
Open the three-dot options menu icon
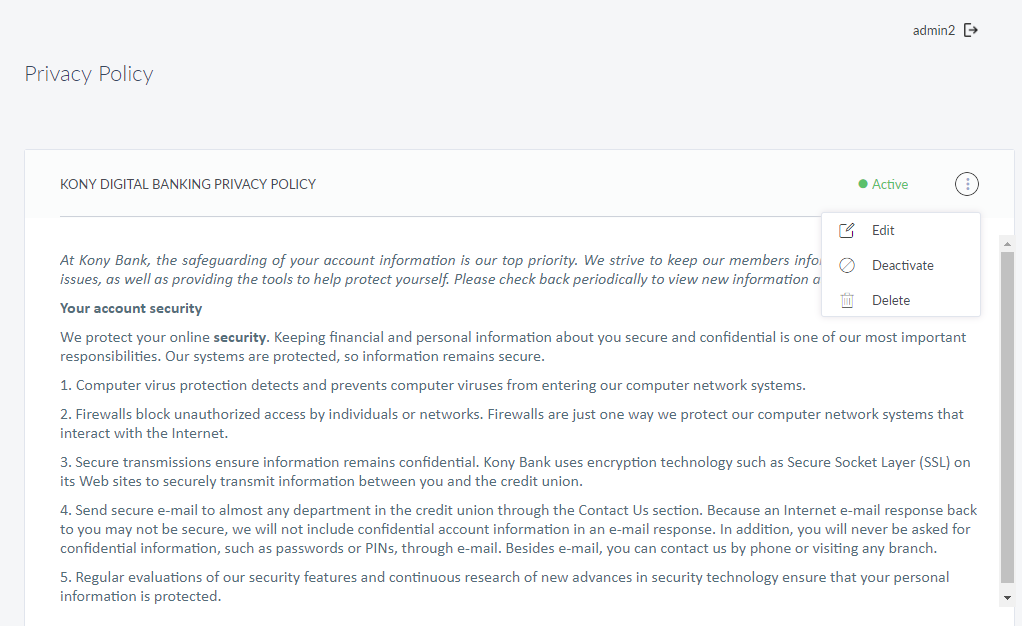coord(967,184)
